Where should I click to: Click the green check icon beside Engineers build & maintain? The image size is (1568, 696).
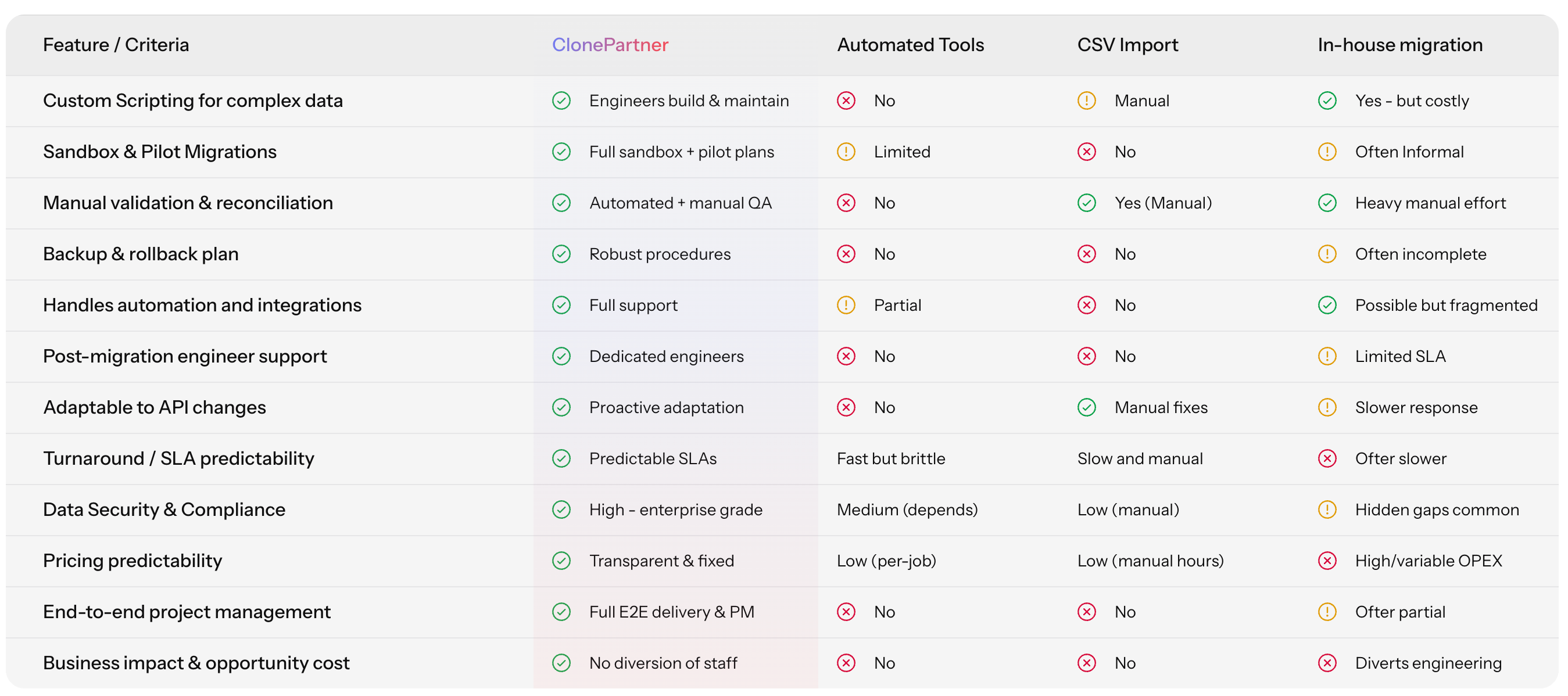coord(561,101)
